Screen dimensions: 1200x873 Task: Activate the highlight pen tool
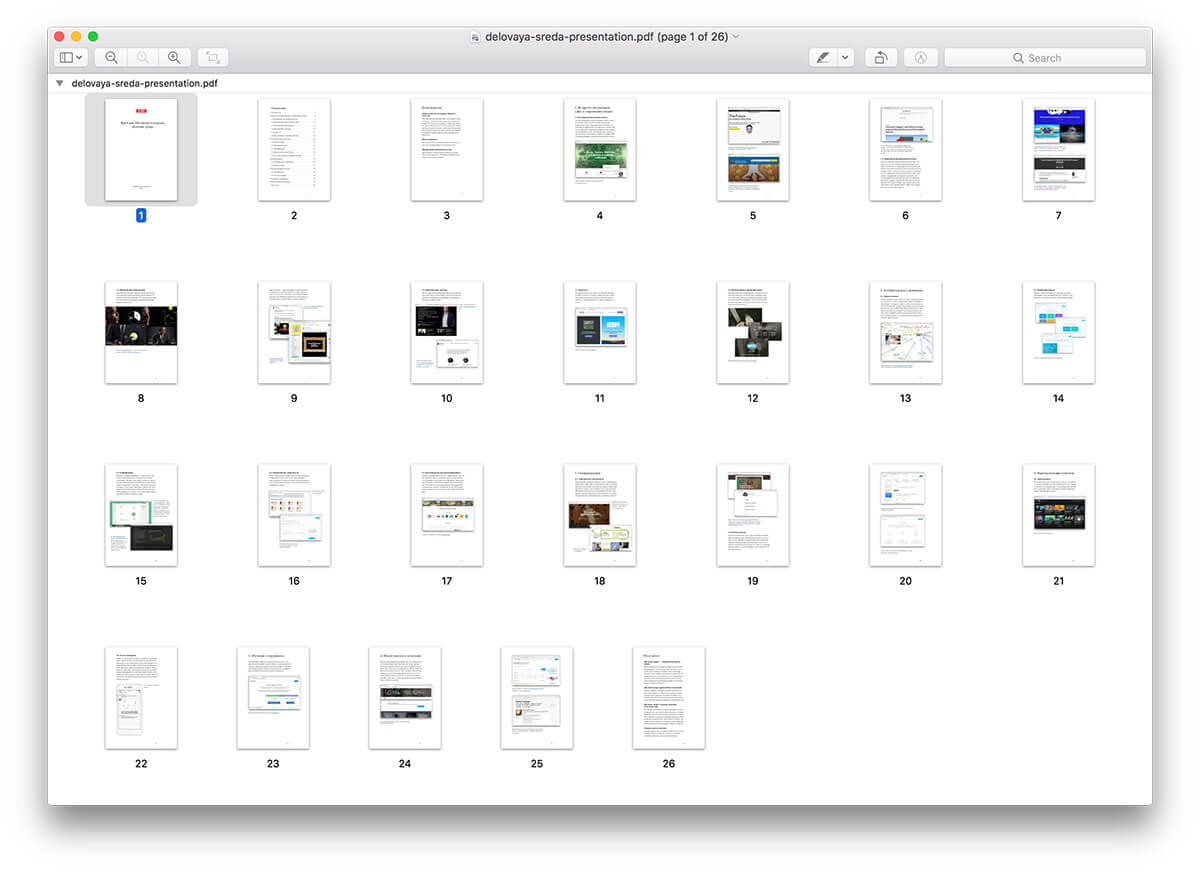[x=822, y=58]
